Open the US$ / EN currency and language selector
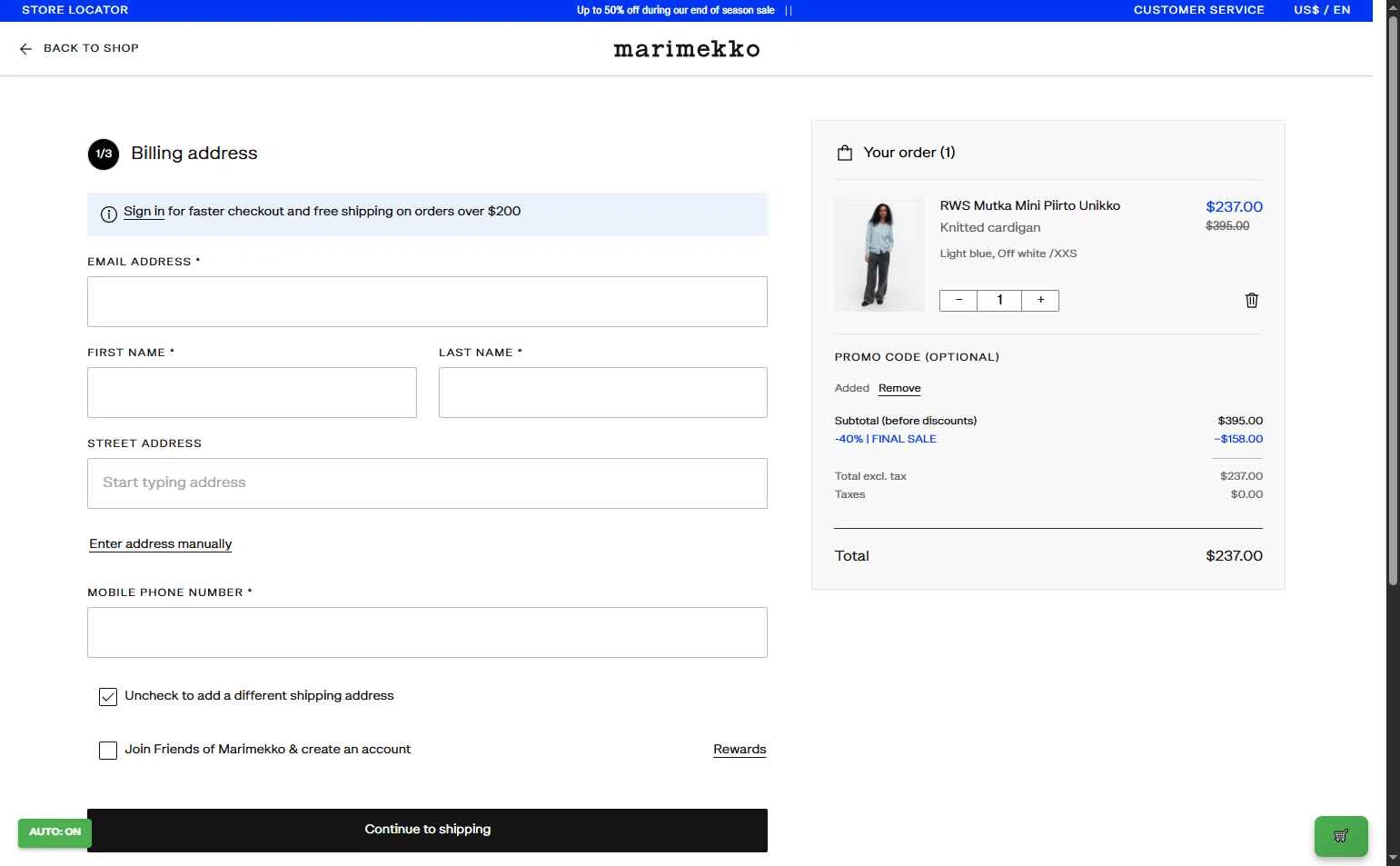1400x866 pixels. (x=1322, y=10)
